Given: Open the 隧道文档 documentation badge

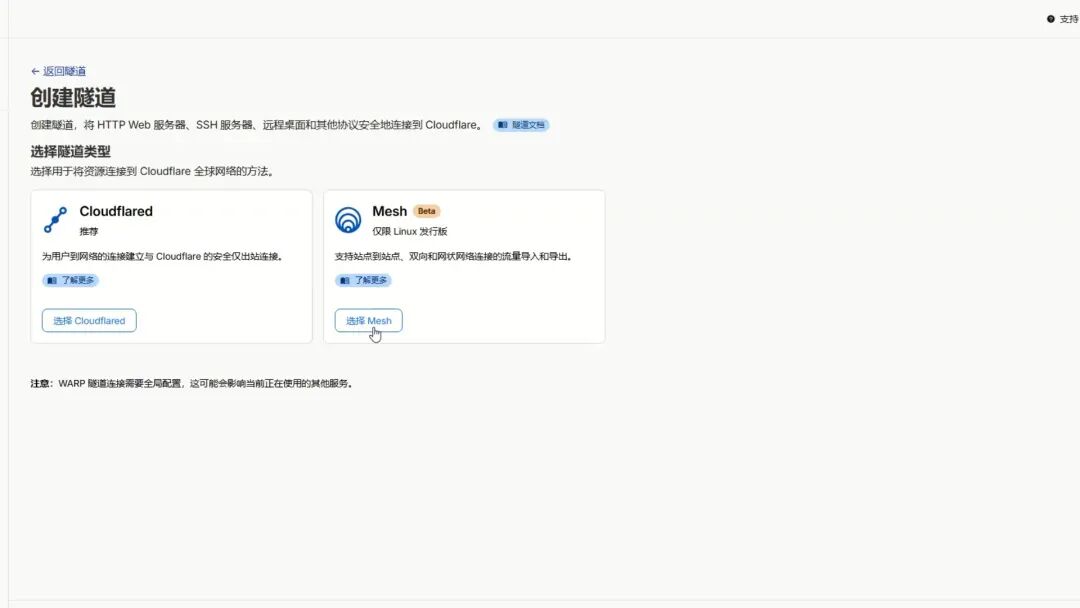Looking at the screenshot, I should point(521,125).
